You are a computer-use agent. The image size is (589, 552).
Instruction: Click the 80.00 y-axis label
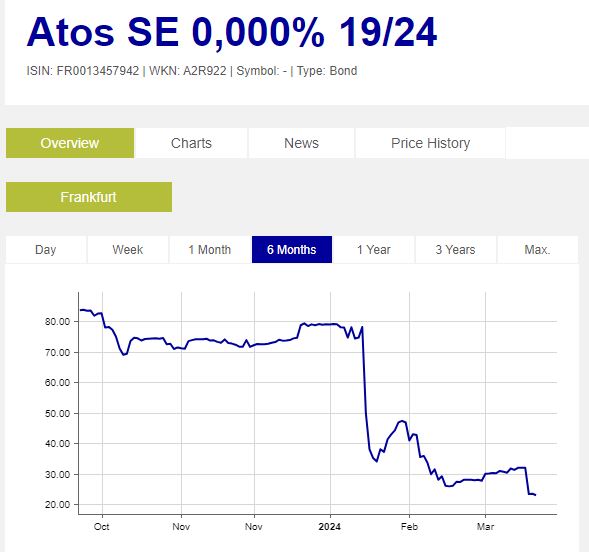tap(57, 322)
